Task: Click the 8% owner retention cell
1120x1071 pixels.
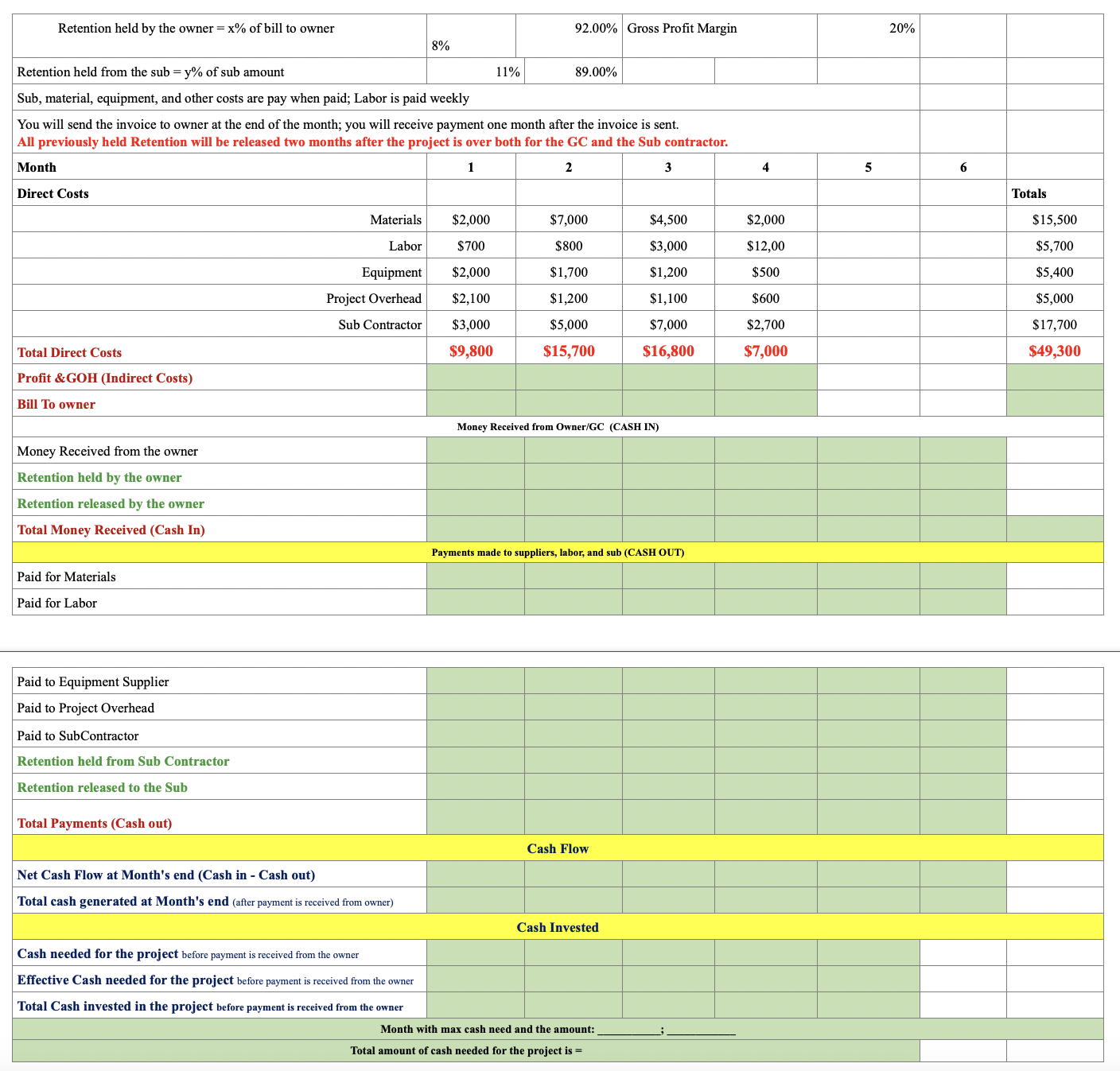Action: coord(471,36)
